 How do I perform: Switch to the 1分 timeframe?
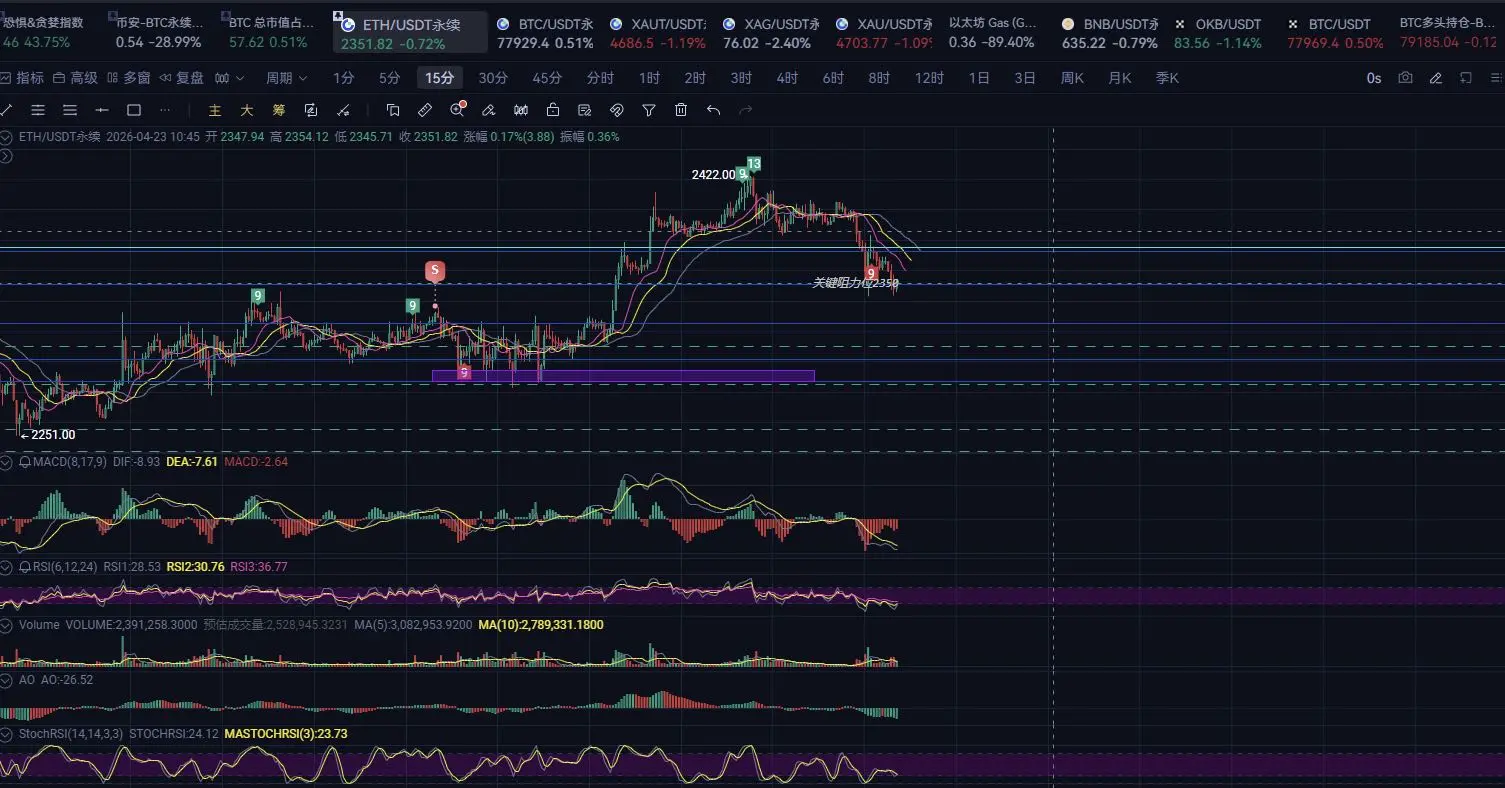pos(344,78)
